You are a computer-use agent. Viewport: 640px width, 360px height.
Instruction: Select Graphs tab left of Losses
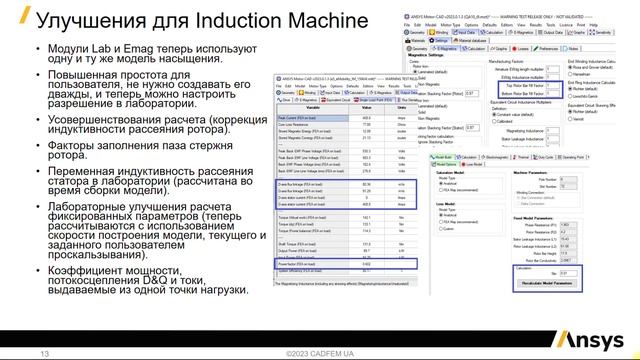pos(499,49)
